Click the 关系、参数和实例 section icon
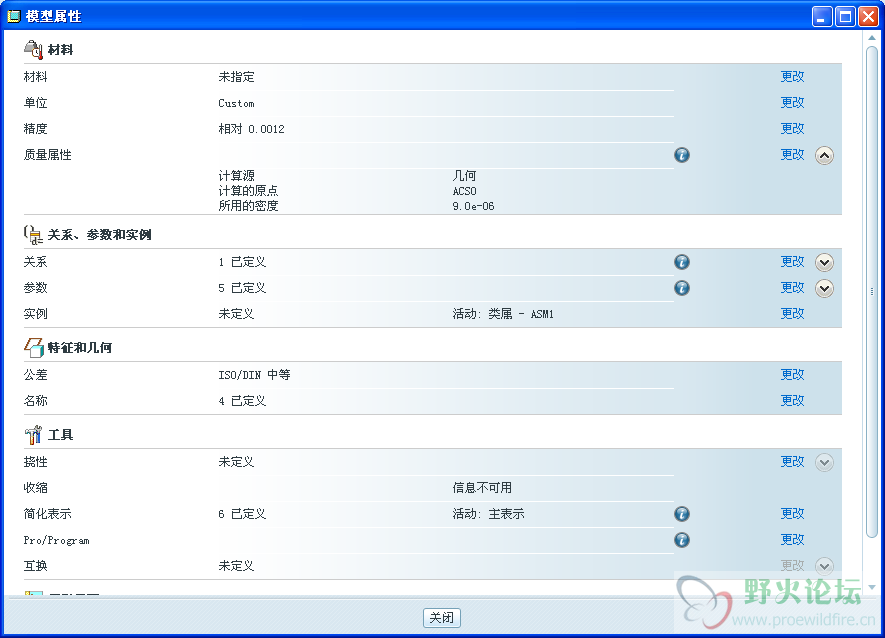Image resolution: width=885 pixels, height=638 pixels. tap(33, 235)
